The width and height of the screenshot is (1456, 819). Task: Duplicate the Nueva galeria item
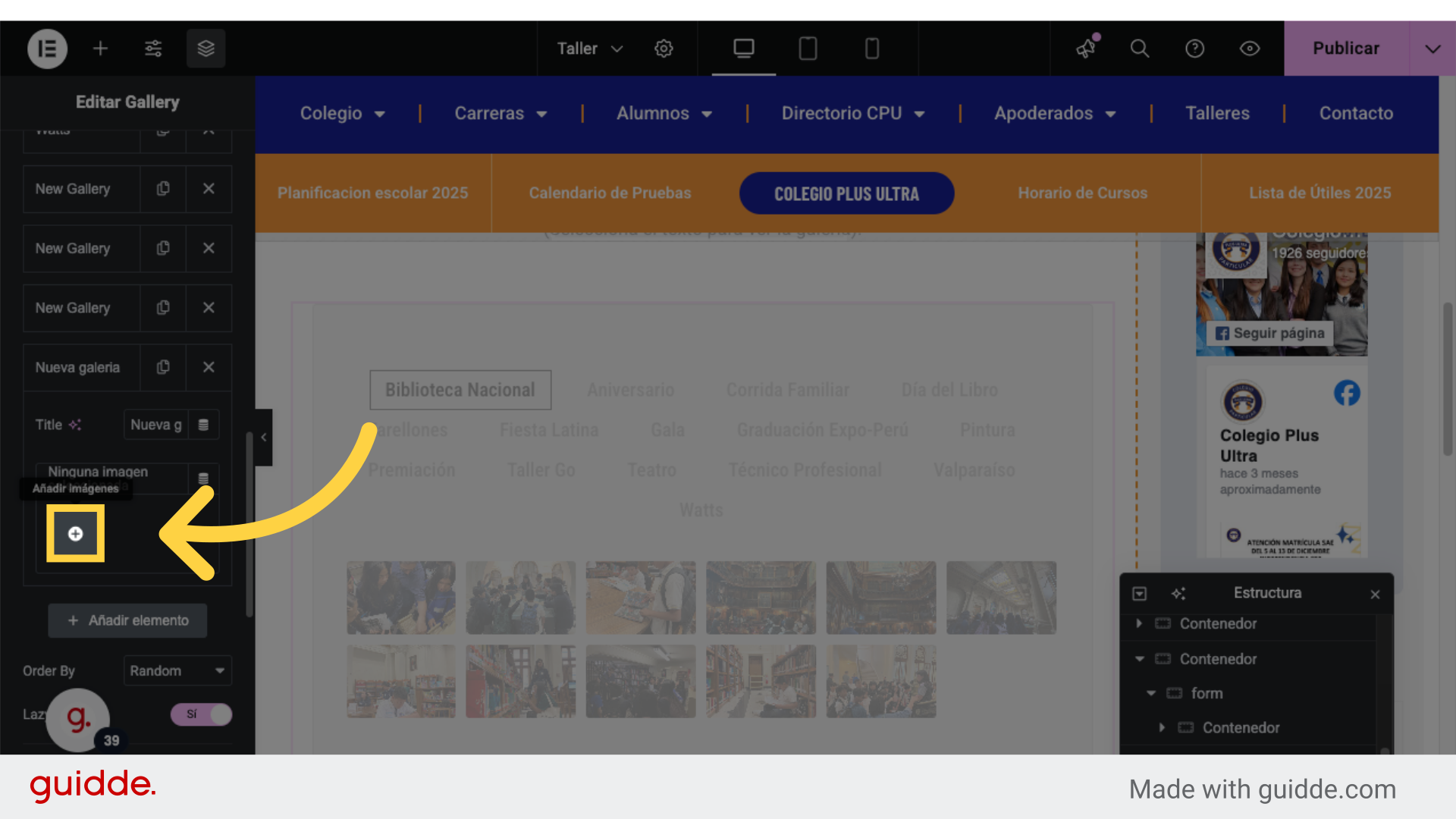coord(163,367)
